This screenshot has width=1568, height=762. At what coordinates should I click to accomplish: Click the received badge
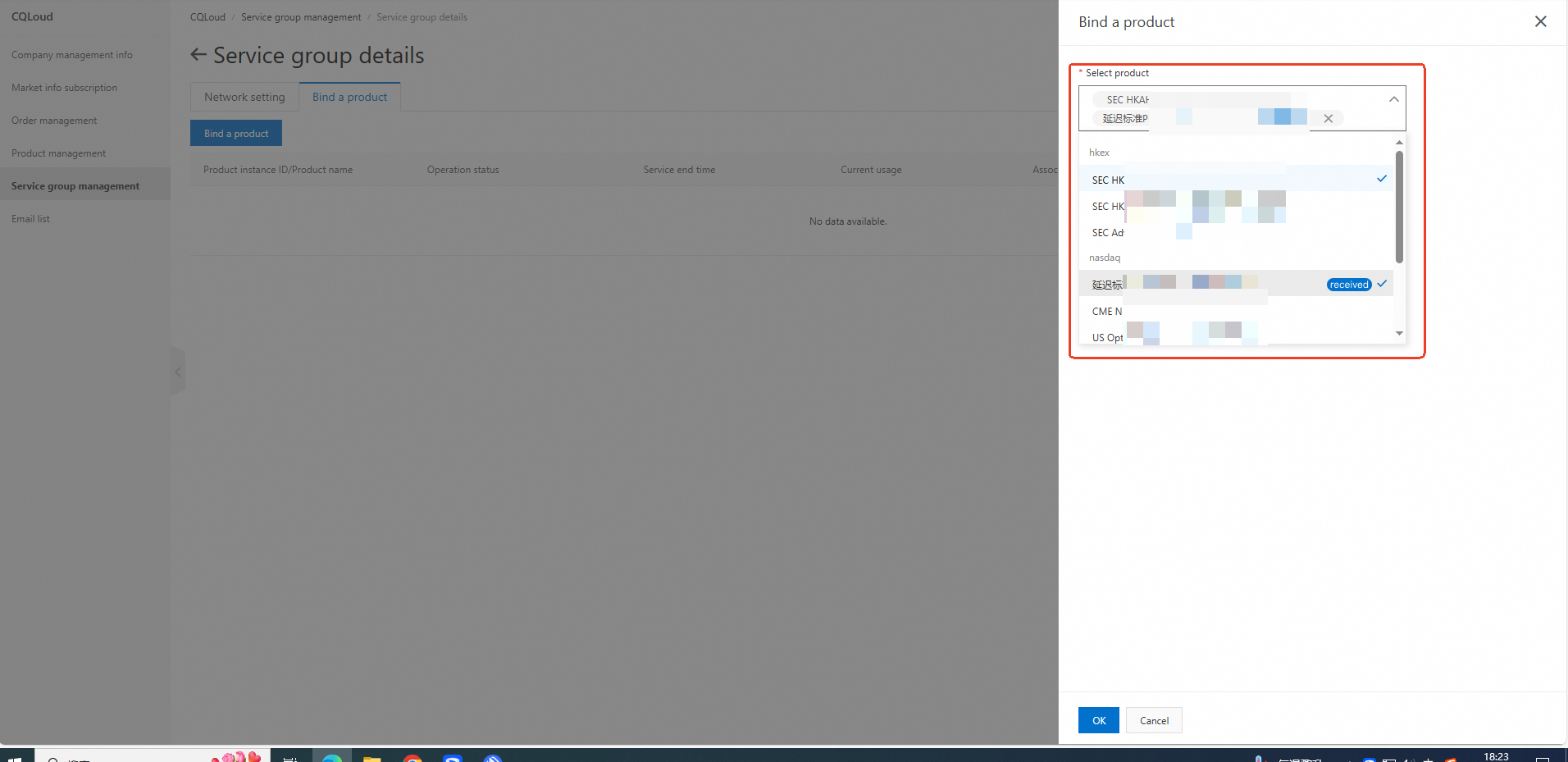tap(1349, 285)
